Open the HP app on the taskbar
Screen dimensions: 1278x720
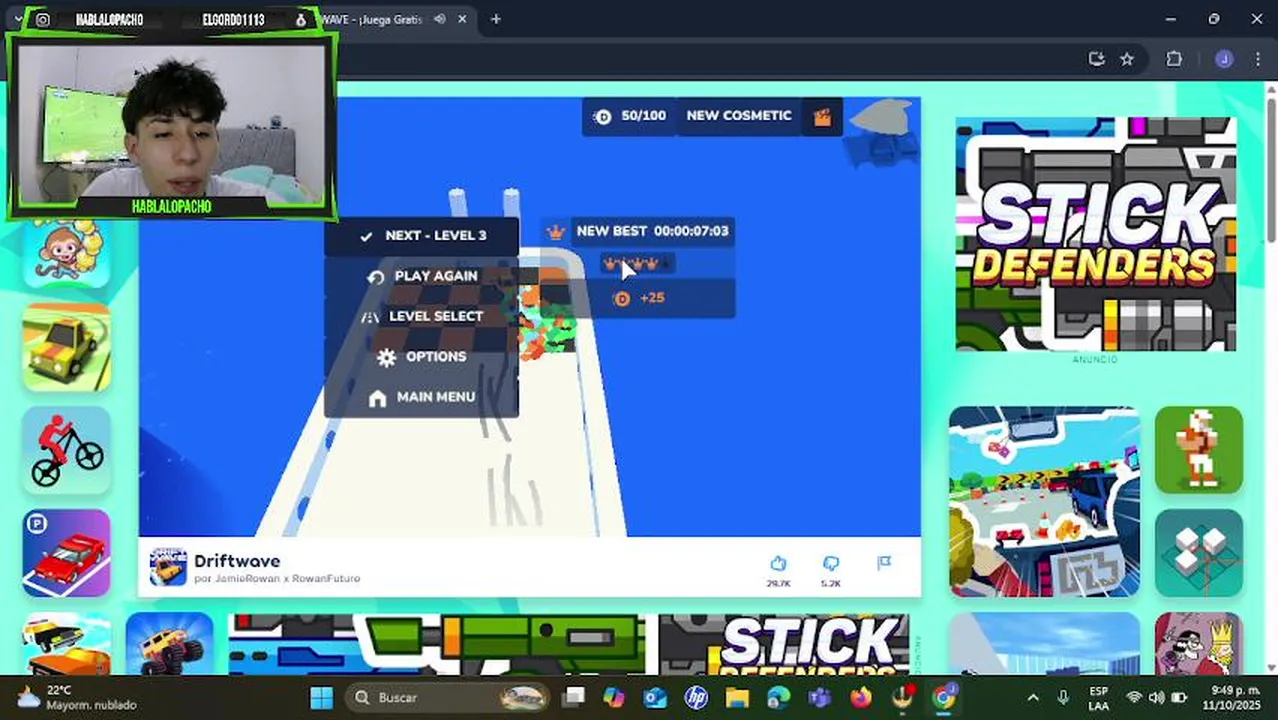(x=696, y=697)
